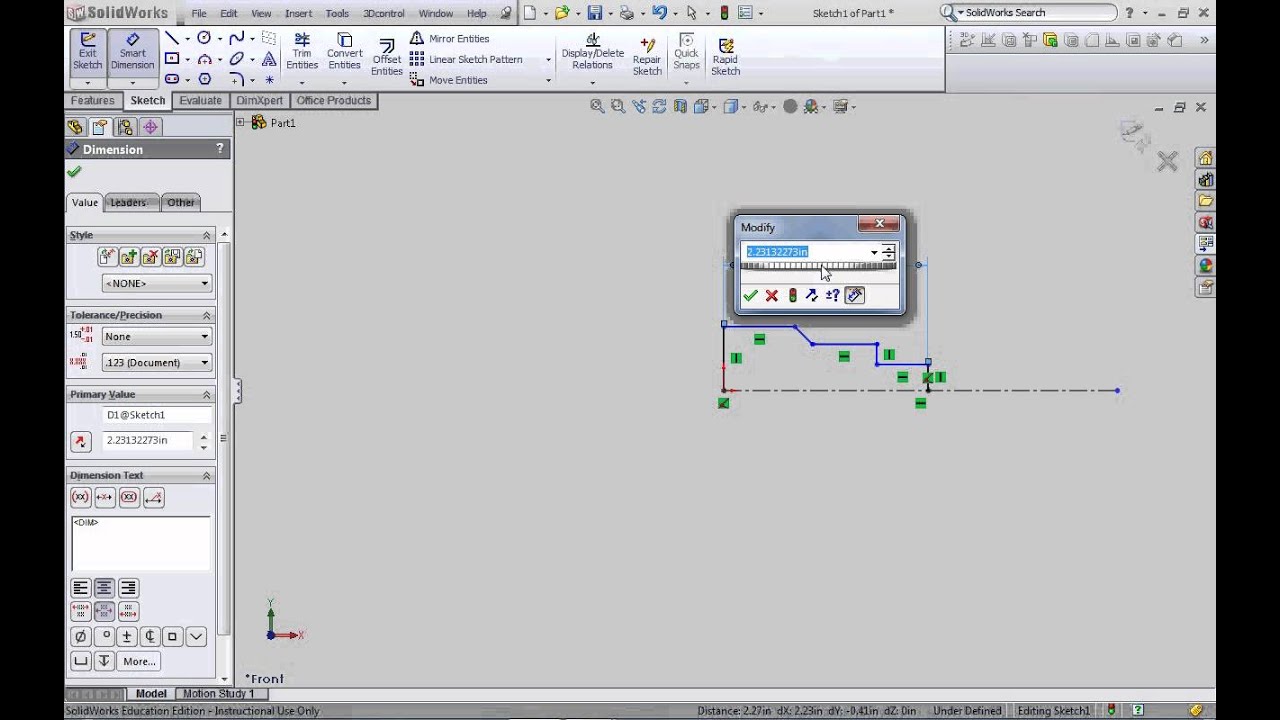The image size is (1280, 720).
Task: Click the Modify dialog value input field
Action: click(806, 252)
